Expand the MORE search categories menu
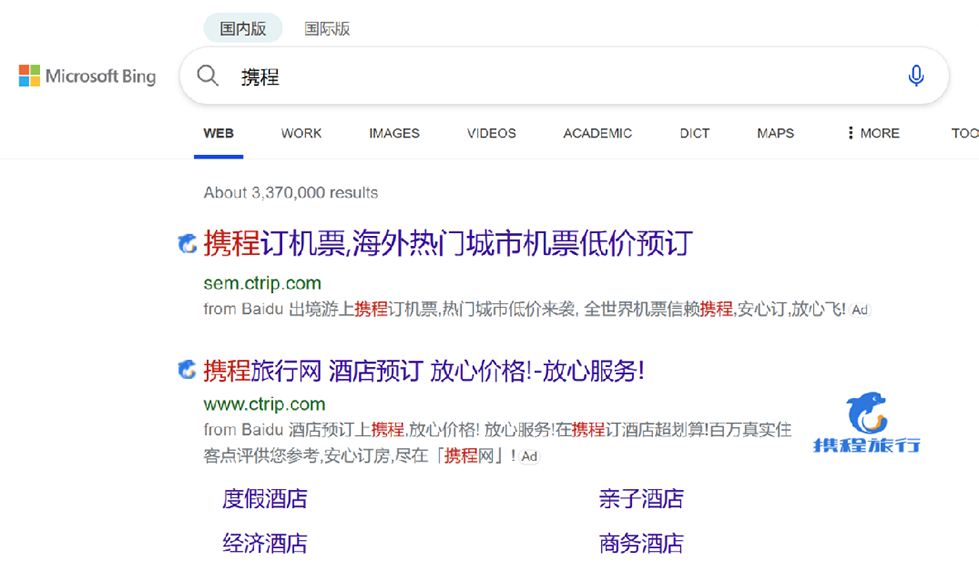 click(x=872, y=133)
